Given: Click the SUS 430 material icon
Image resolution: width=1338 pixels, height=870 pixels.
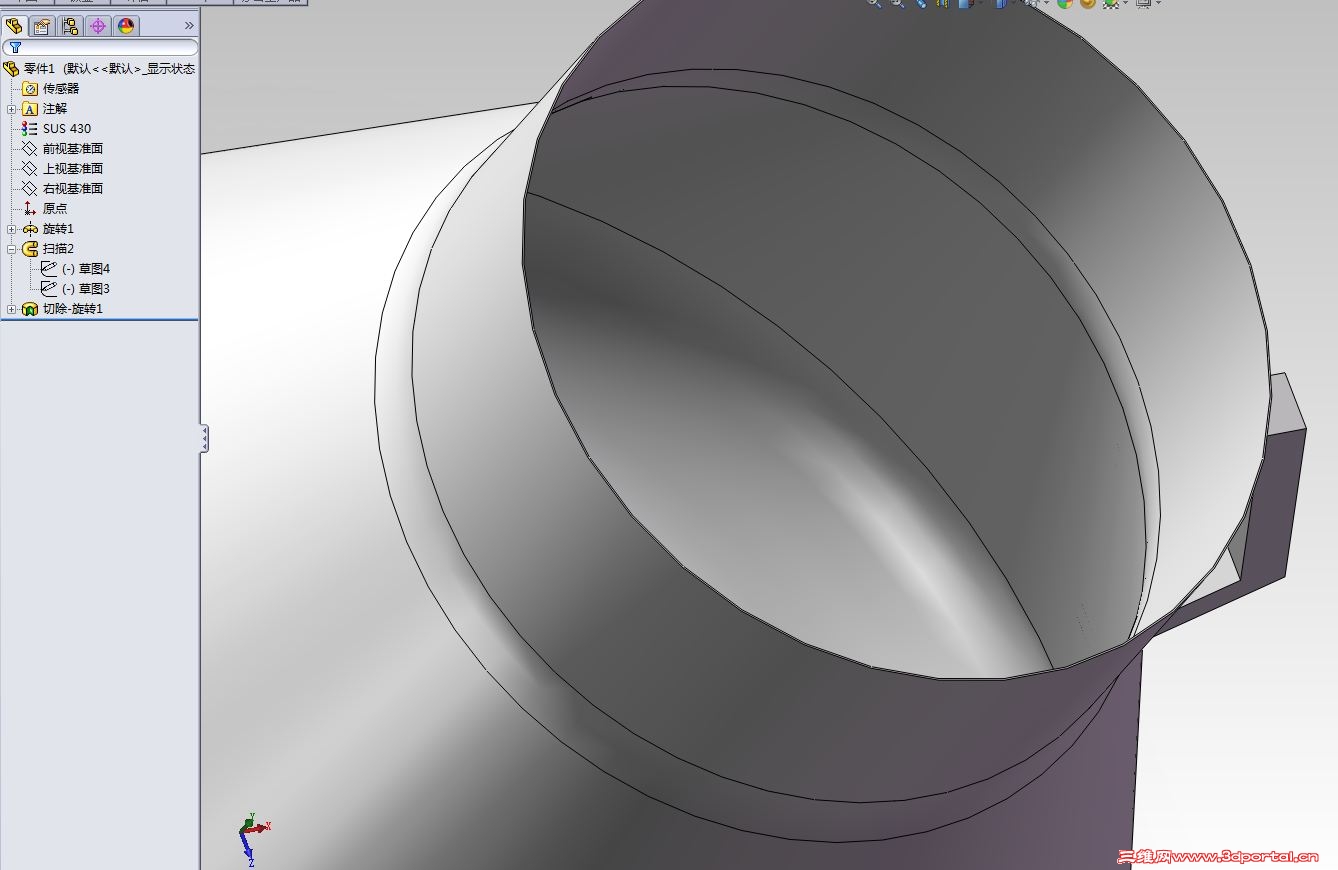Looking at the screenshot, I should (30, 129).
